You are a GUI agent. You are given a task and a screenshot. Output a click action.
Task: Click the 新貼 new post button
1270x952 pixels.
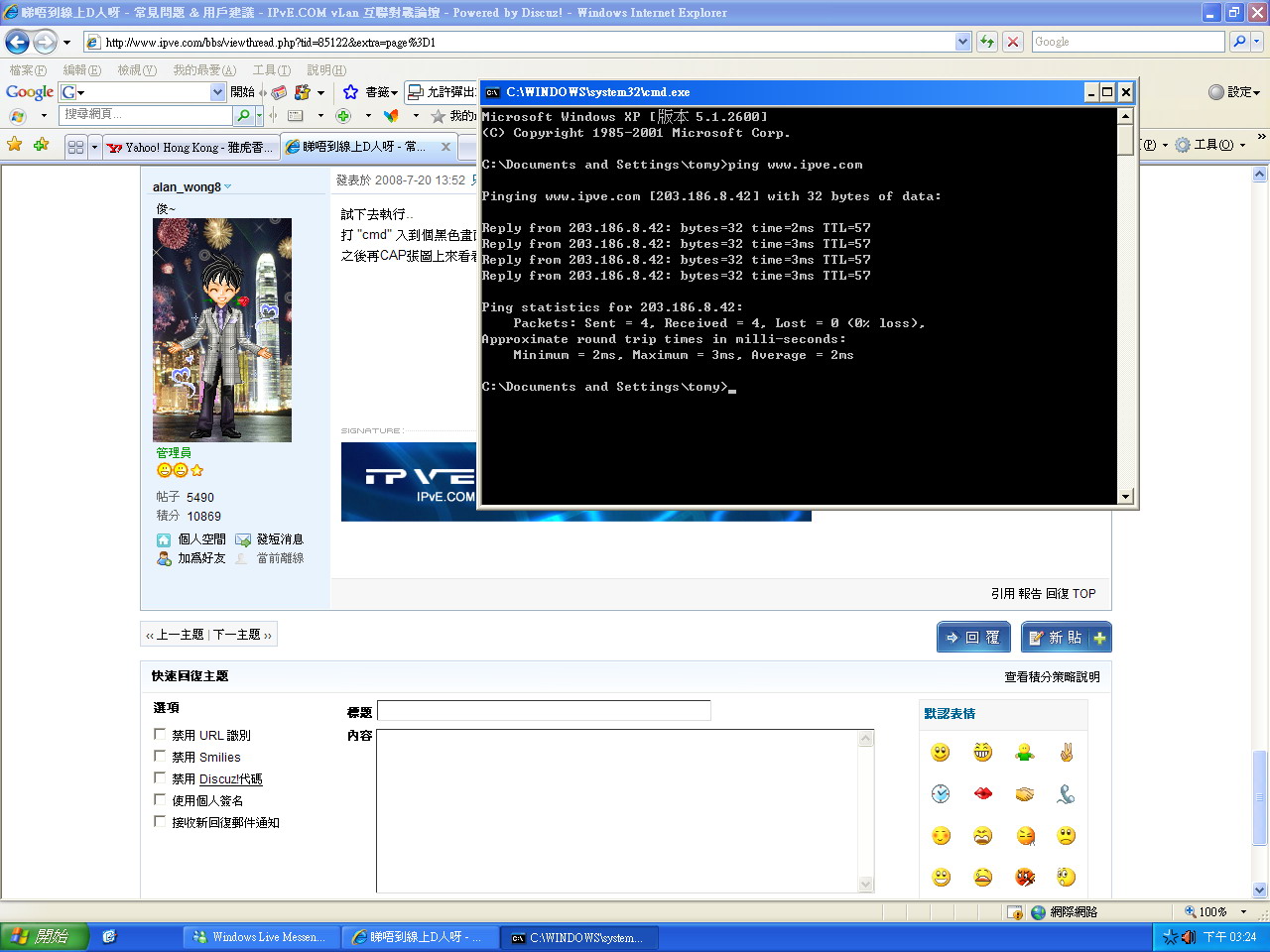coord(1067,637)
